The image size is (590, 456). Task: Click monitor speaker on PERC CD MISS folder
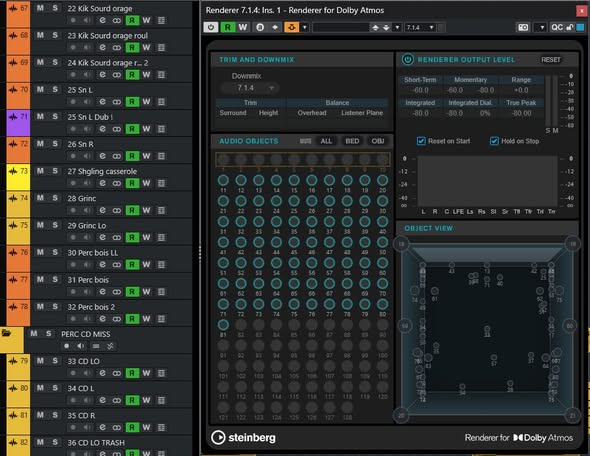(81, 346)
